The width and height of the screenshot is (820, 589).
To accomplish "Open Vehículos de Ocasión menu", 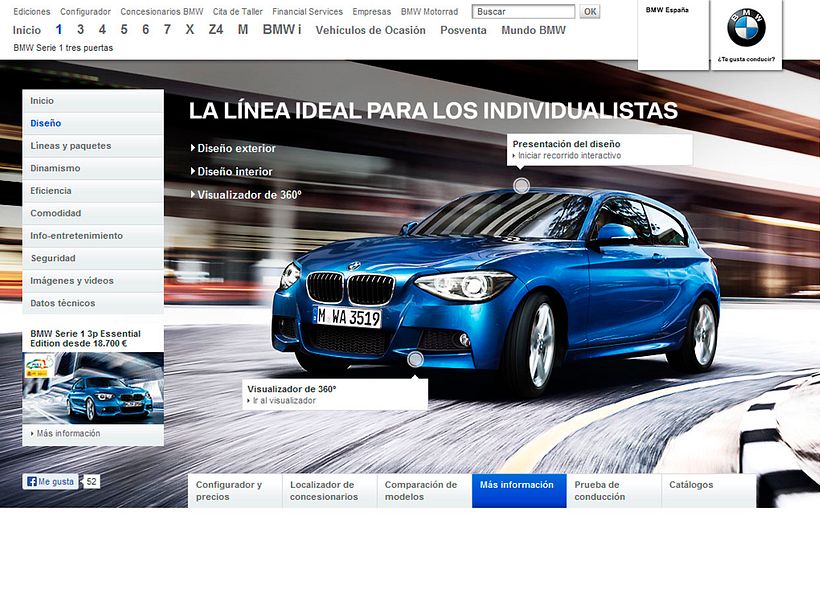I will [370, 30].
